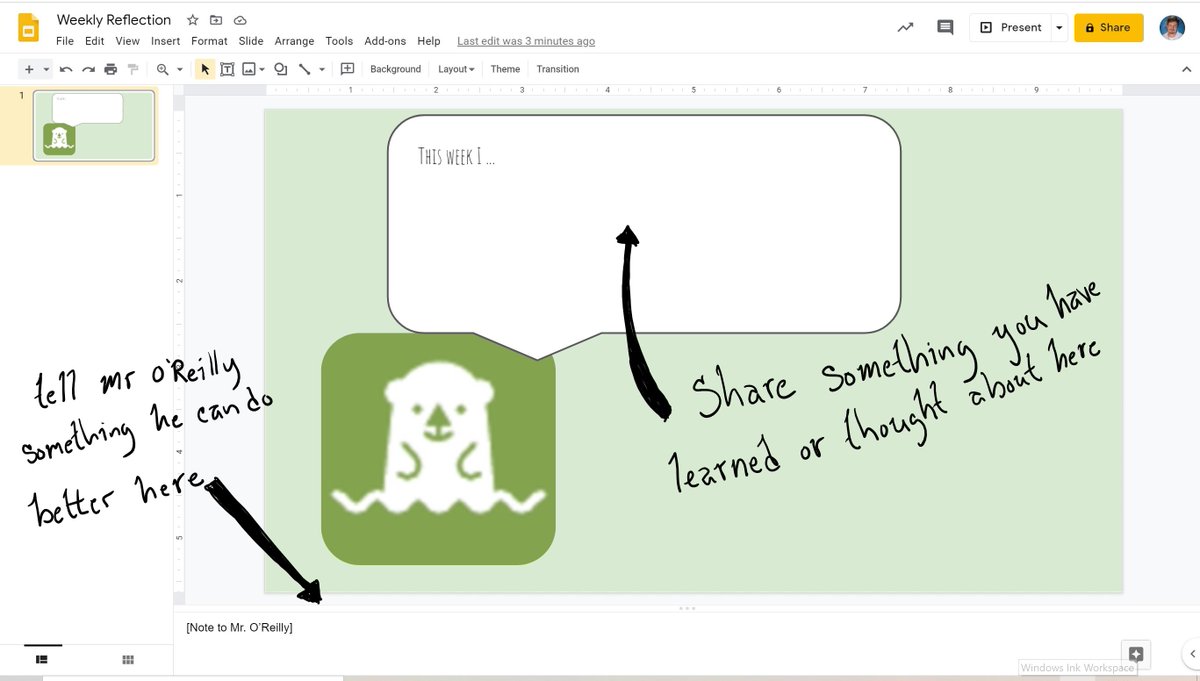
Task: Click the Background button
Action: [x=395, y=69]
